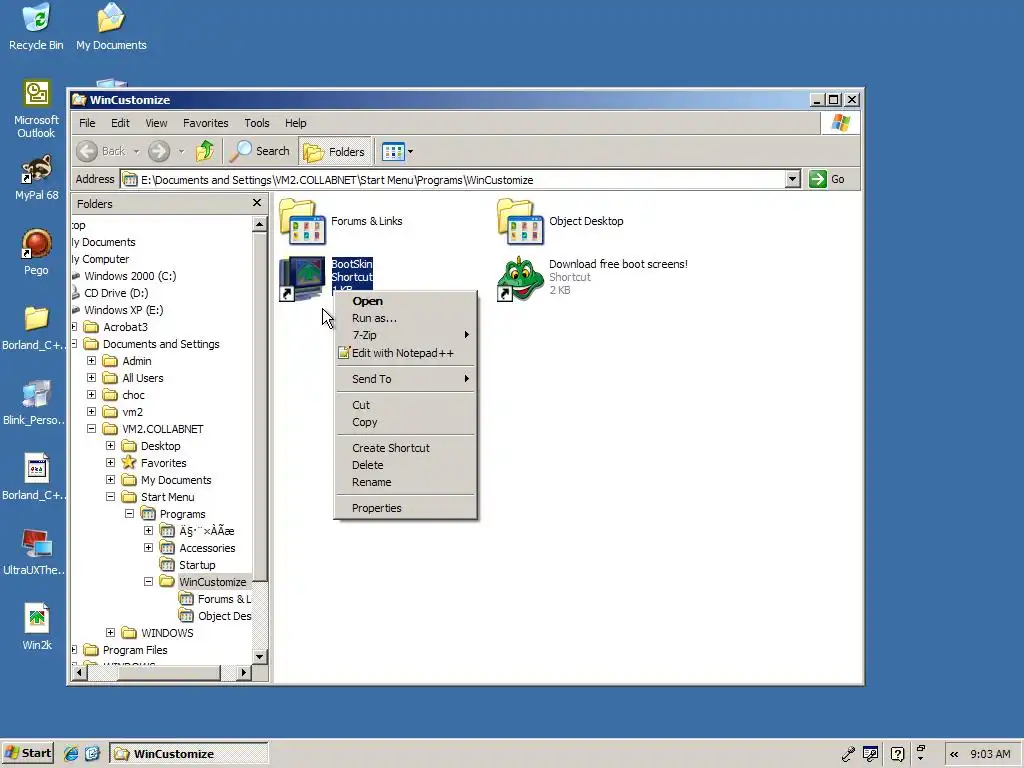
Task: Click folder tree scroll down arrow
Action: (259, 657)
